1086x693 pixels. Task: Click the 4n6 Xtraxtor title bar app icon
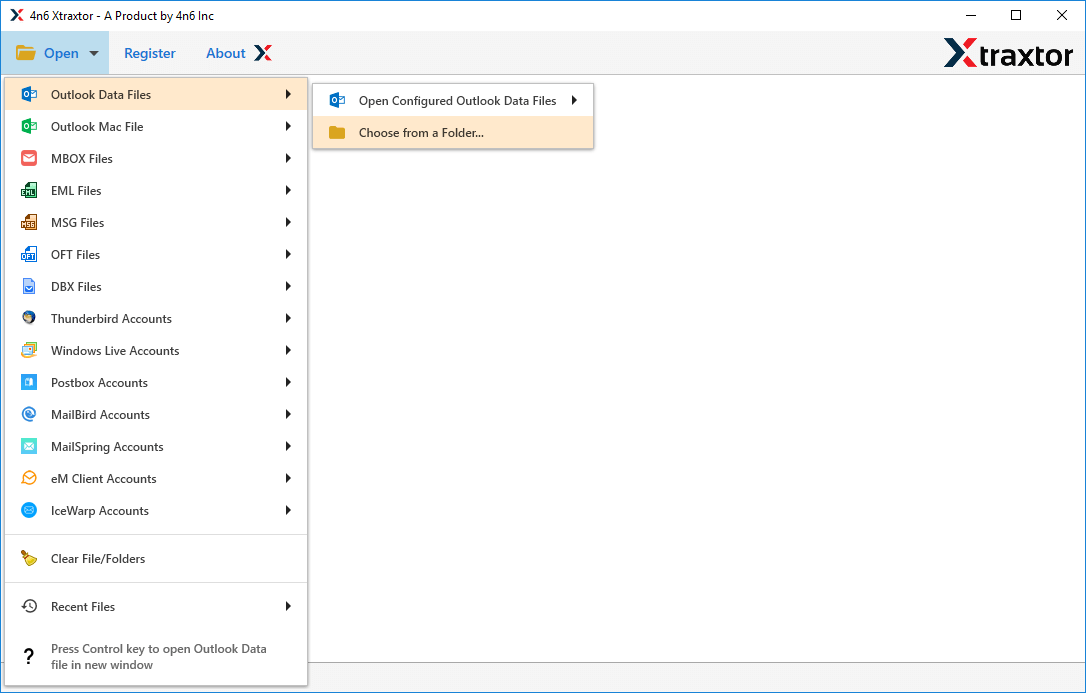(17, 15)
